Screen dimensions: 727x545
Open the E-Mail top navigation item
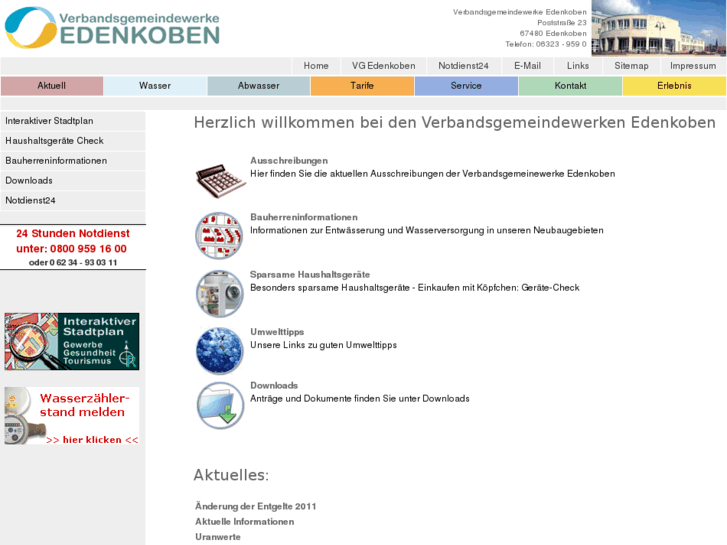tap(528, 66)
